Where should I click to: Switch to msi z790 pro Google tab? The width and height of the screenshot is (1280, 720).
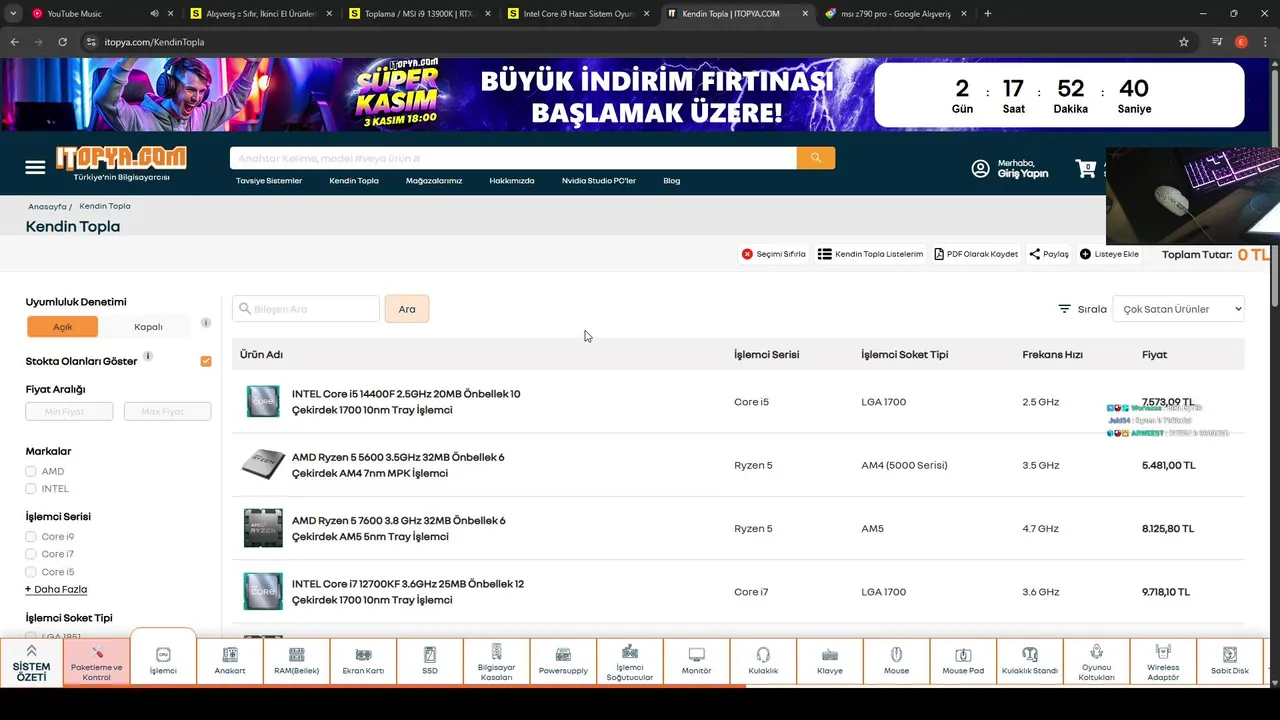(895, 14)
